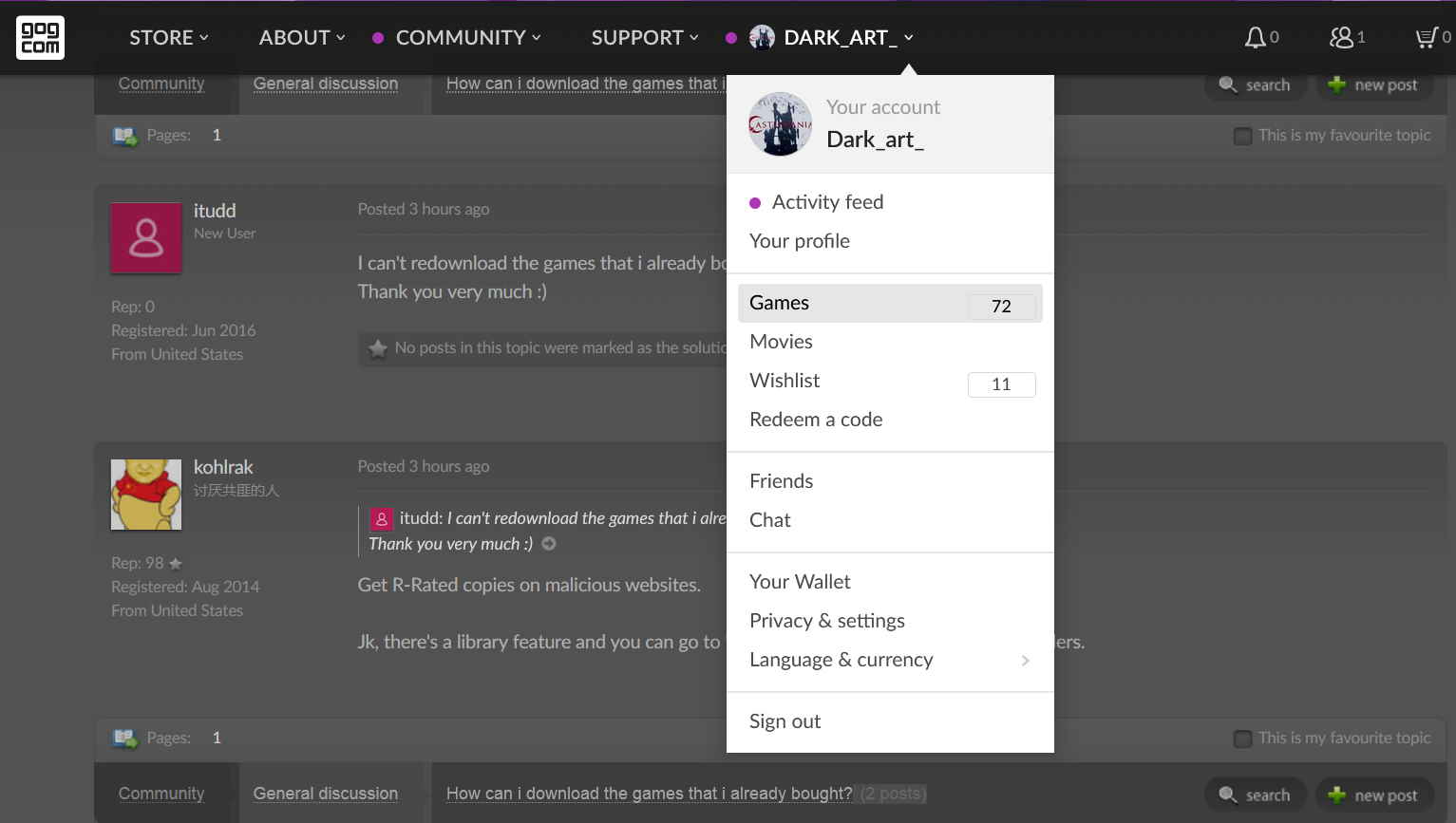Click the top search magnifier icon
1456x823 pixels.
(x=1228, y=84)
